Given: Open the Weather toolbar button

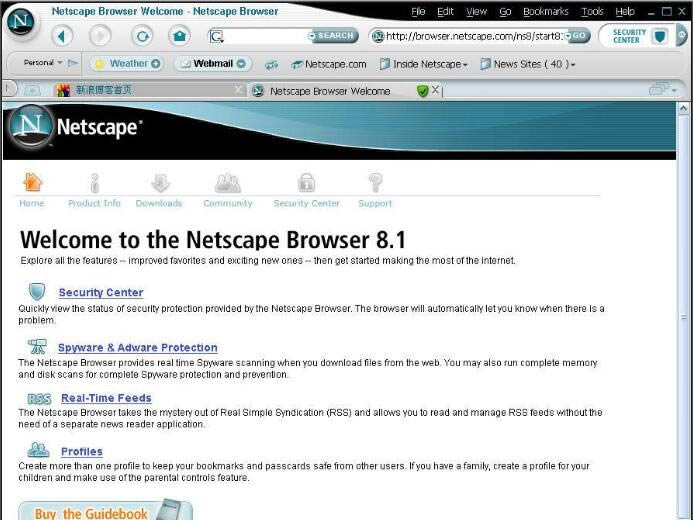Looking at the screenshot, I should pyautogui.click(x=127, y=64).
